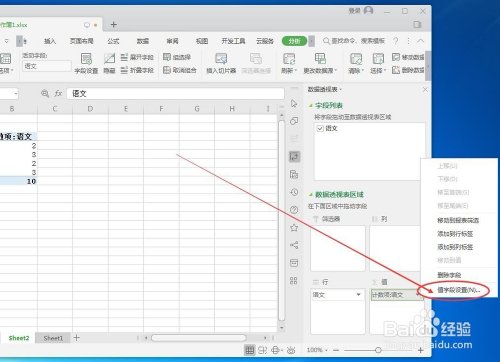
Task: Switch to the Sheet2 tab
Action: coord(19,338)
